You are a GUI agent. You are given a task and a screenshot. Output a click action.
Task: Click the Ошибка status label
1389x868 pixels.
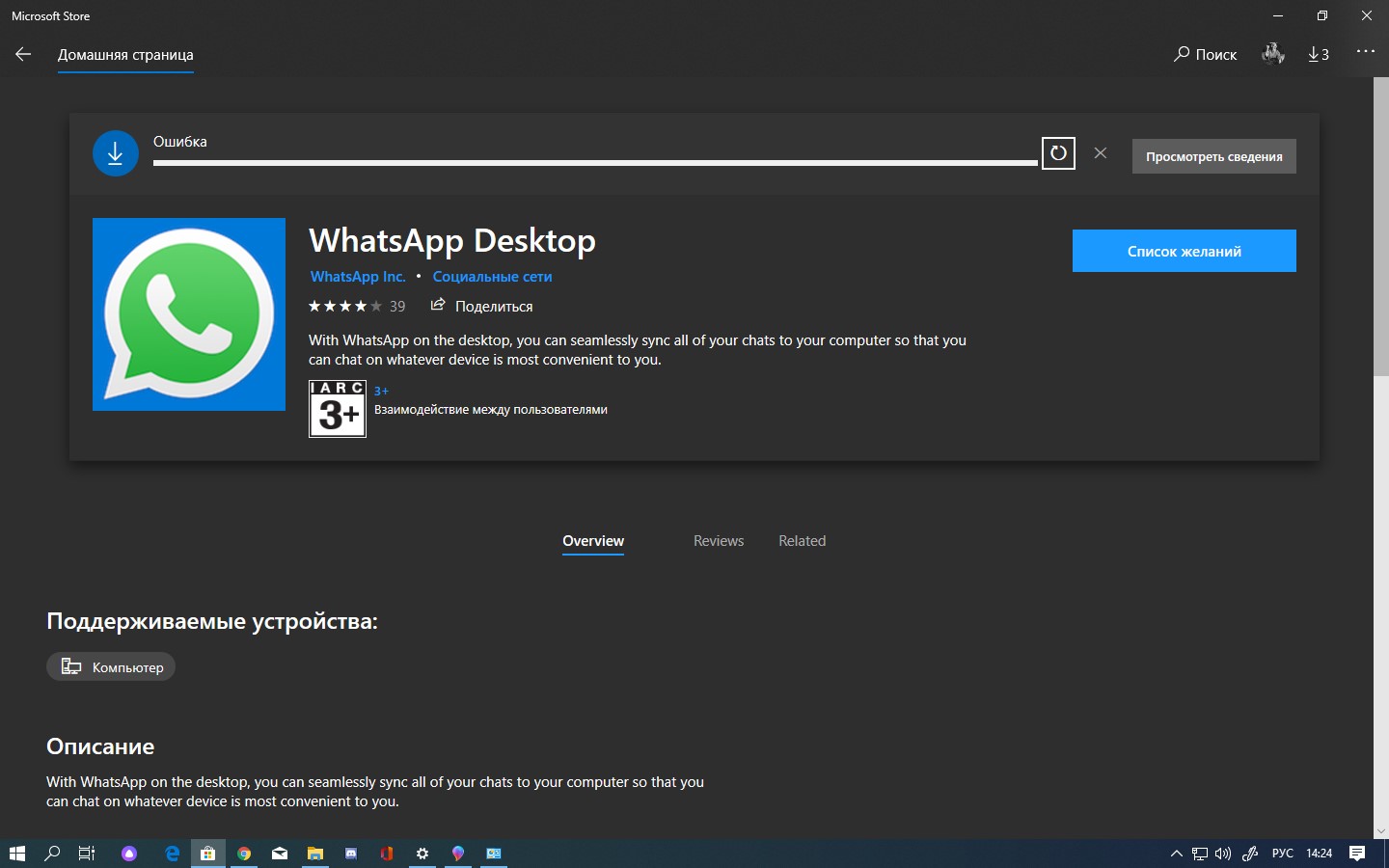coord(180,142)
